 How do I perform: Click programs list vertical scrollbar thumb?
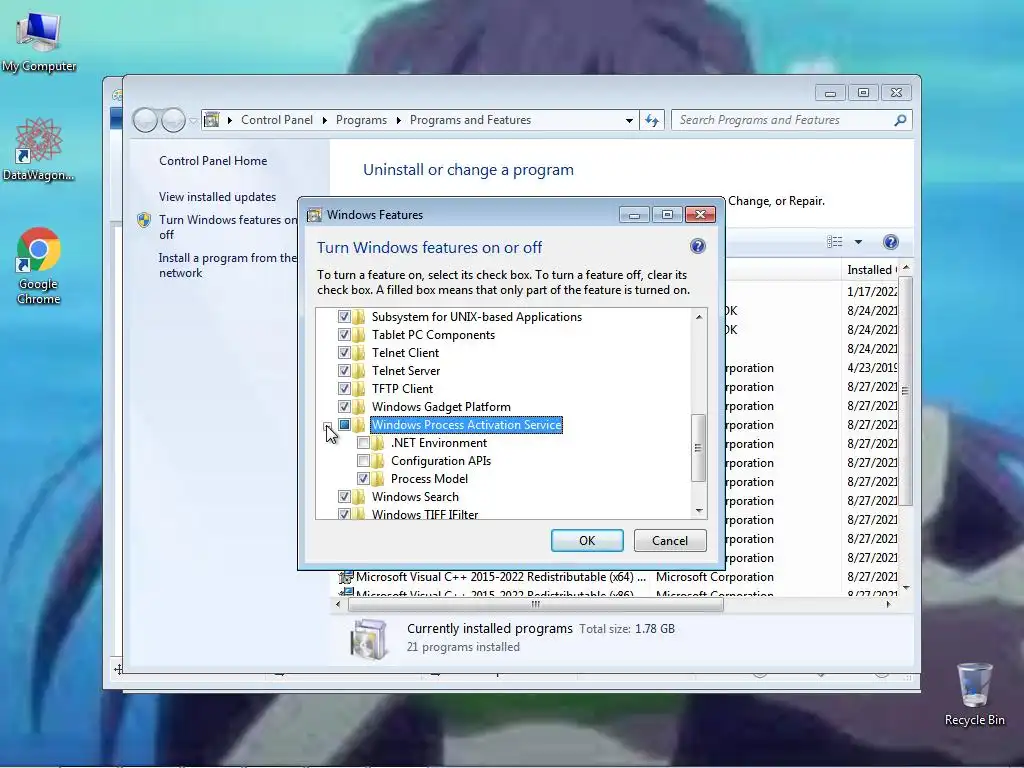click(x=905, y=391)
